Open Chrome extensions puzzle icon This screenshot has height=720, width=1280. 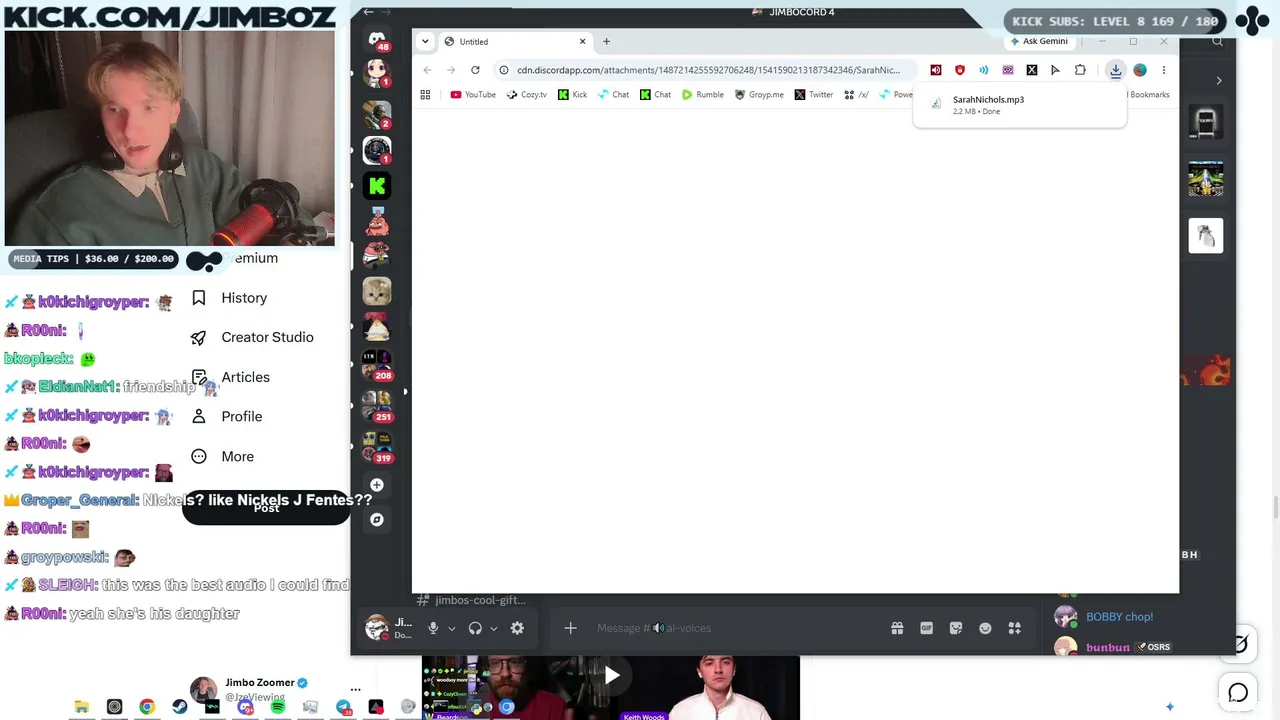[x=1080, y=70]
